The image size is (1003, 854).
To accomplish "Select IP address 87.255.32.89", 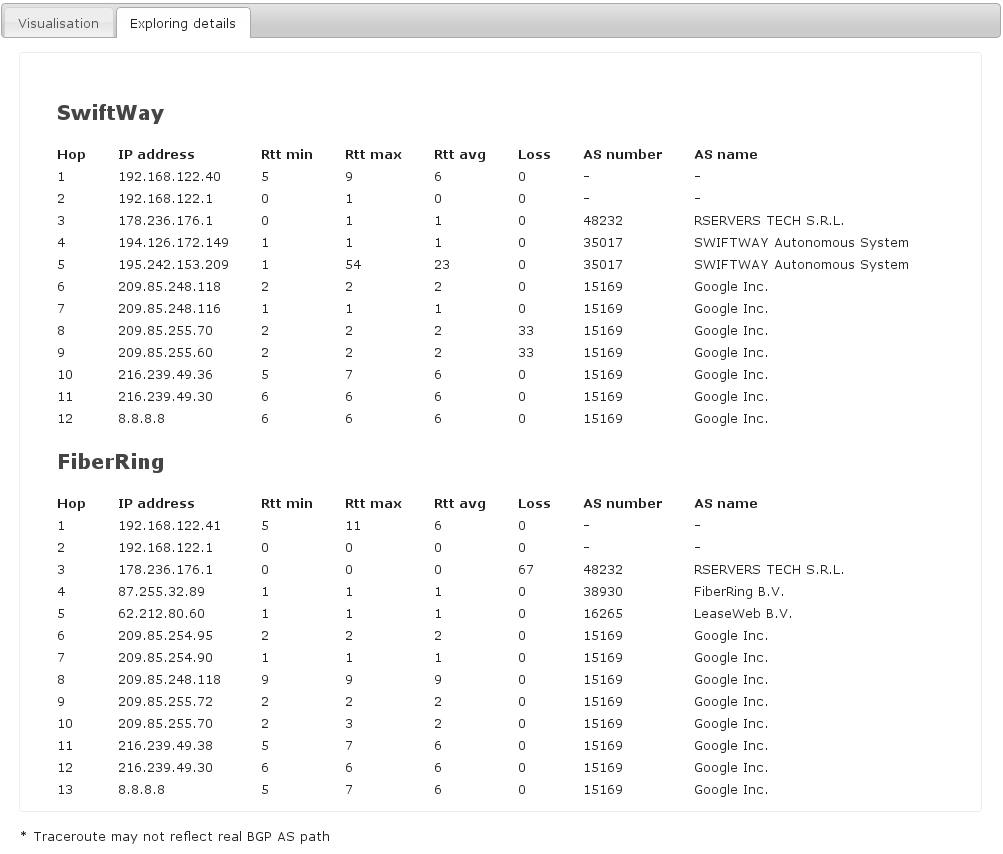I will pyautogui.click(x=161, y=592).
